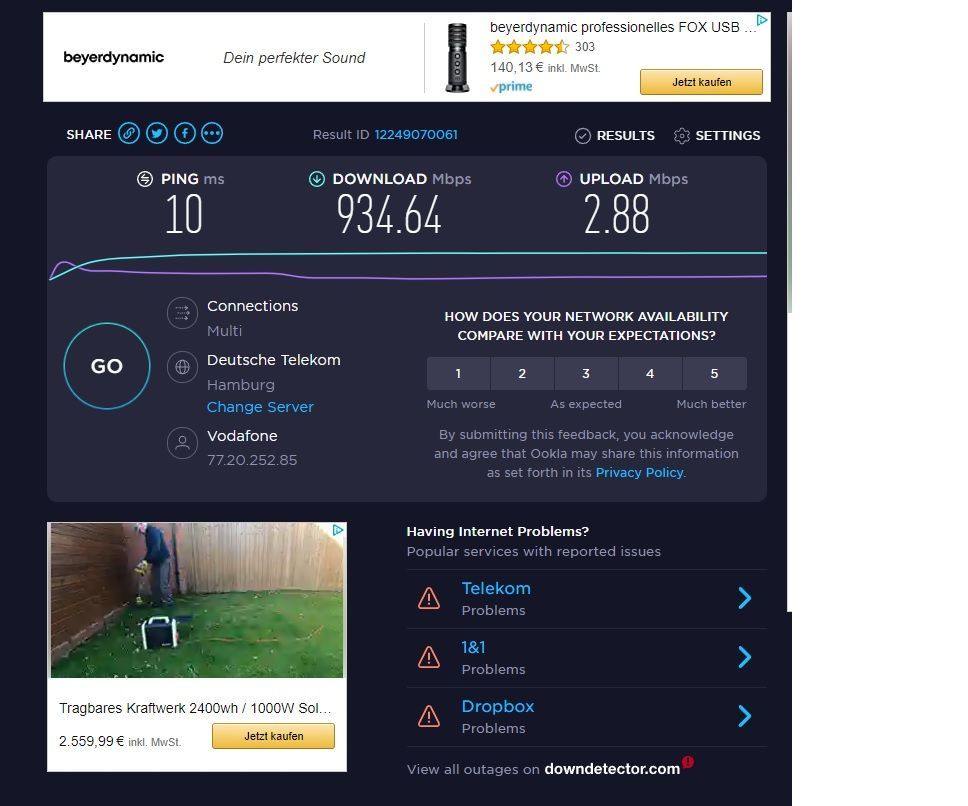The image size is (968, 806).
Task: Expand Telekom row chevron
Action: (x=745, y=598)
